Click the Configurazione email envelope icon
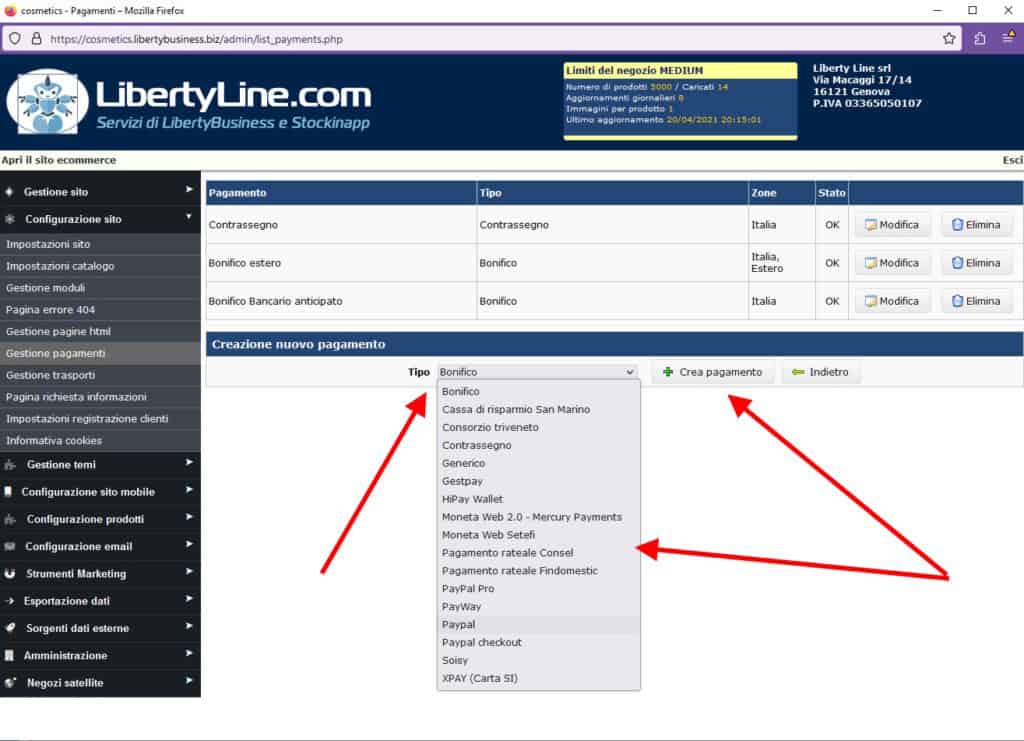This screenshot has width=1024, height=741. point(10,546)
